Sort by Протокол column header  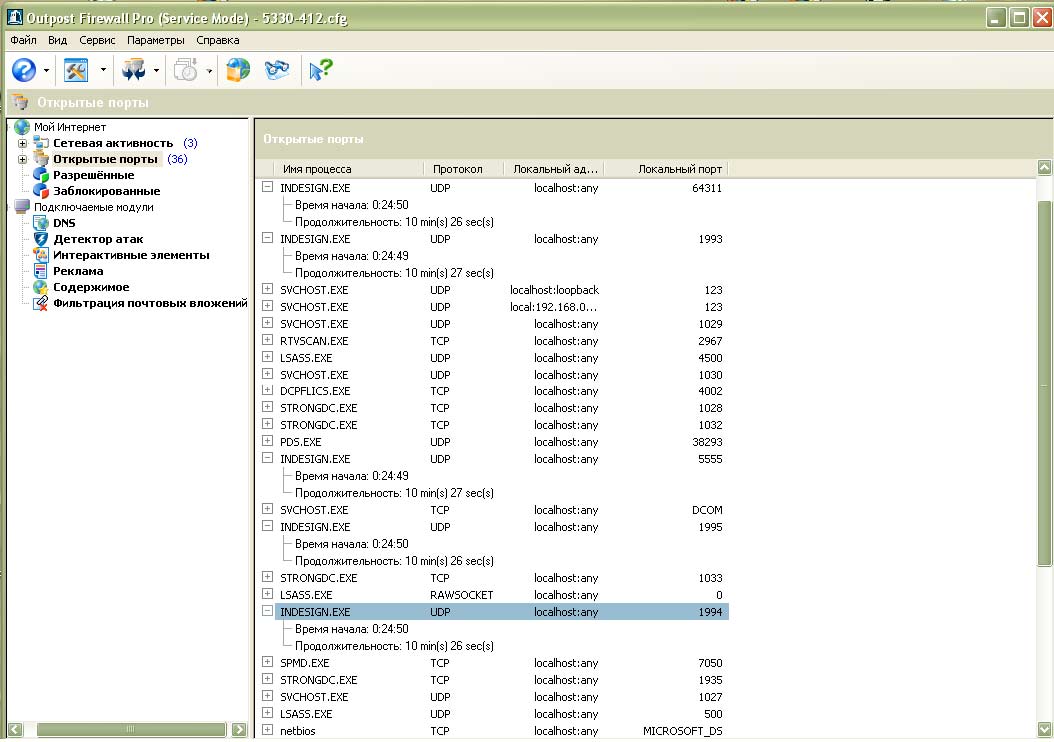[463, 169]
